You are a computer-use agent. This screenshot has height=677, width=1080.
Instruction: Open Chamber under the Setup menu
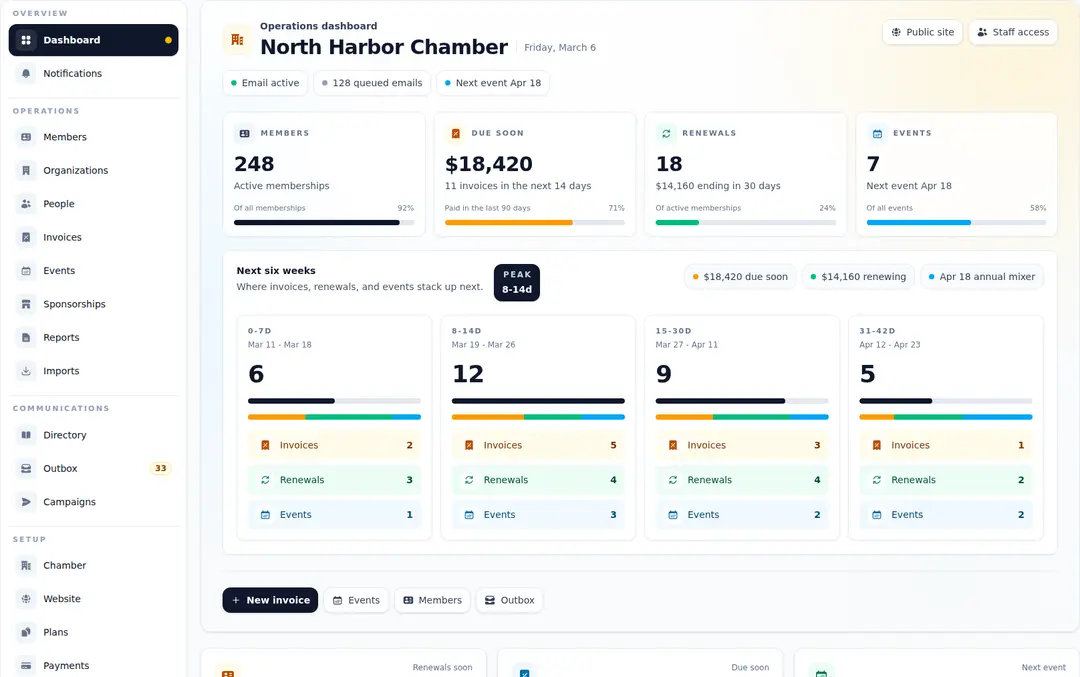62,565
